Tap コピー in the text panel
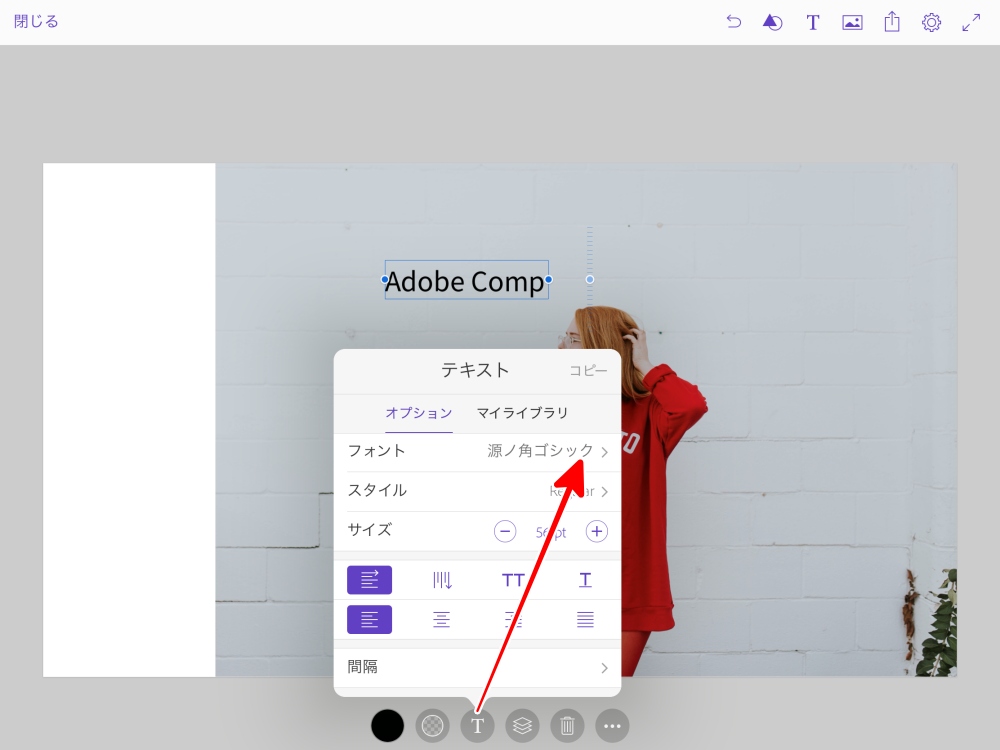Viewport: 1000px width, 750px height. pyautogui.click(x=587, y=371)
